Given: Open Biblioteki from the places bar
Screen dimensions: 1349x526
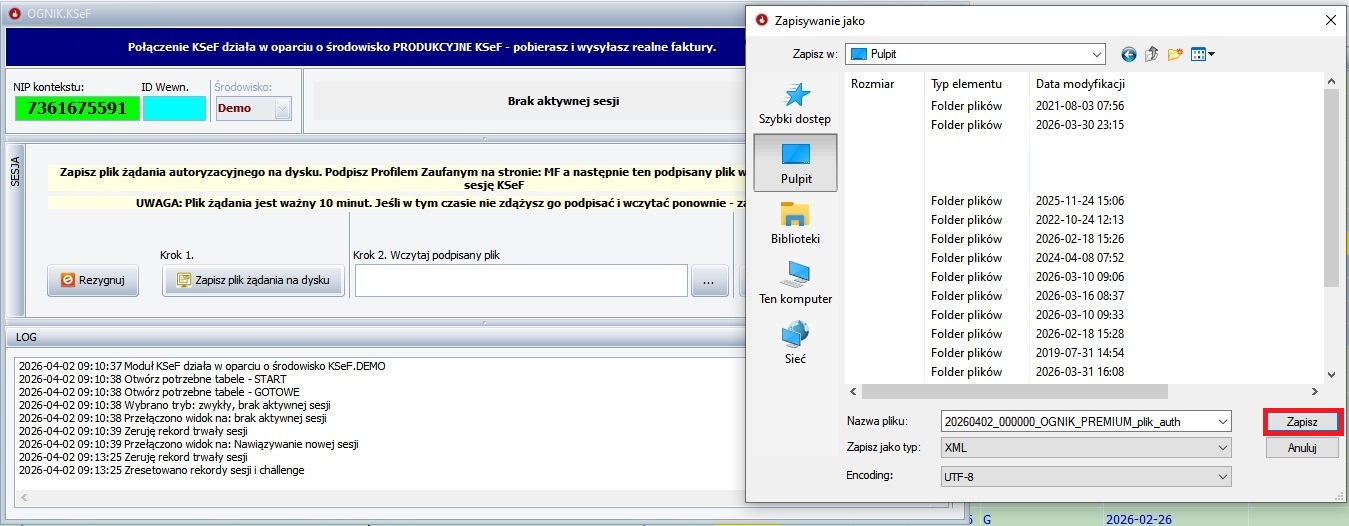Looking at the screenshot, I should pyautogui.click(x=795, y=223).
